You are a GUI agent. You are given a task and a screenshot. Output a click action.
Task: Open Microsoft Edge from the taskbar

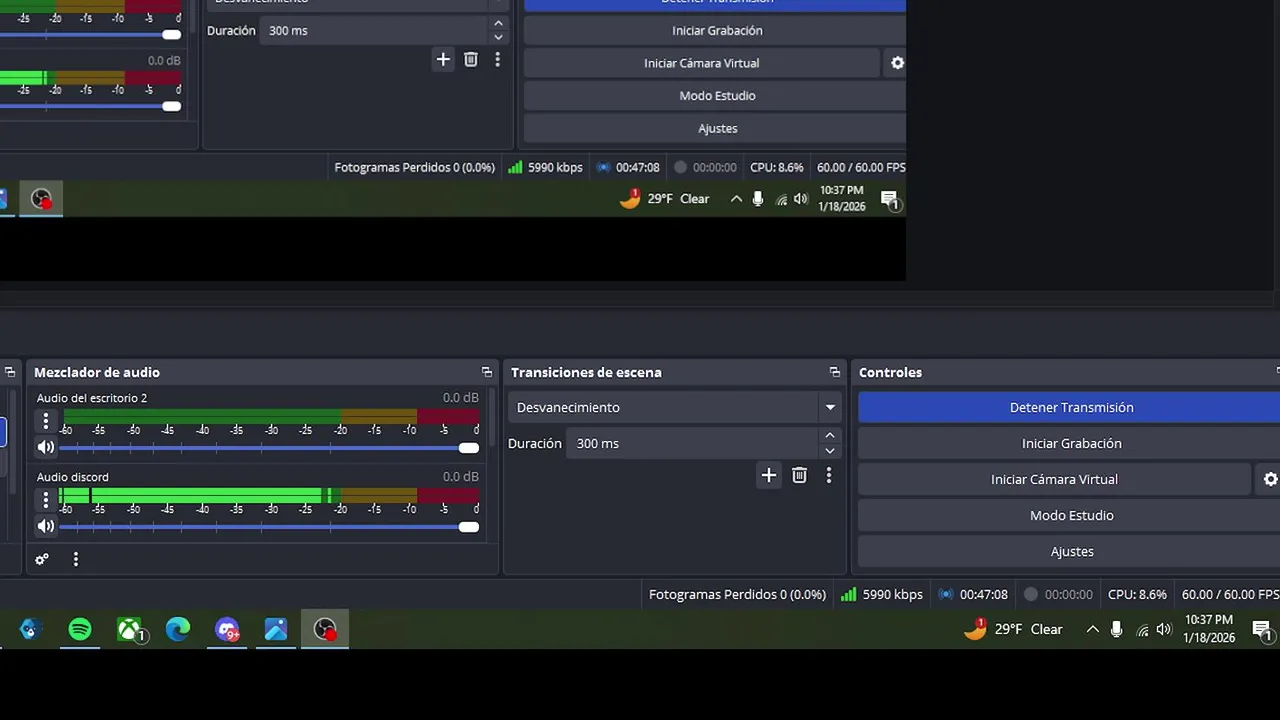[x=178, y=629]
